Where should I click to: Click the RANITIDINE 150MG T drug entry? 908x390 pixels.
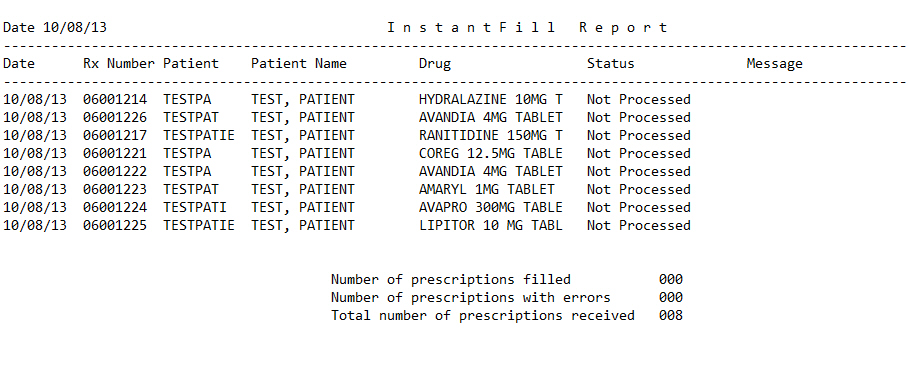pos(490,136)
